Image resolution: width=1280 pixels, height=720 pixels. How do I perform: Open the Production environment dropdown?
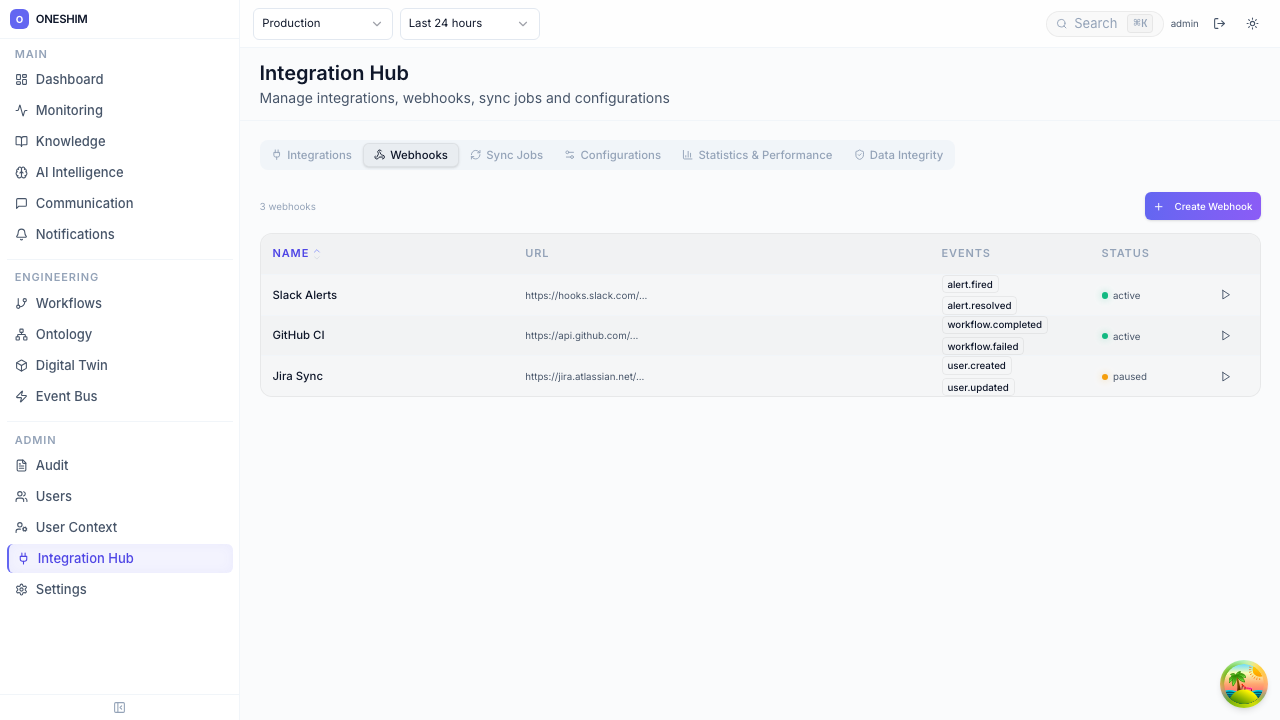pyautogui.click(x=322, y=23)
